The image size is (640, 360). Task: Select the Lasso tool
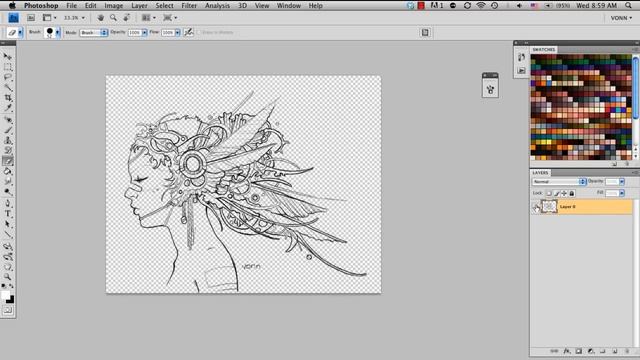[x=7, y=77]
